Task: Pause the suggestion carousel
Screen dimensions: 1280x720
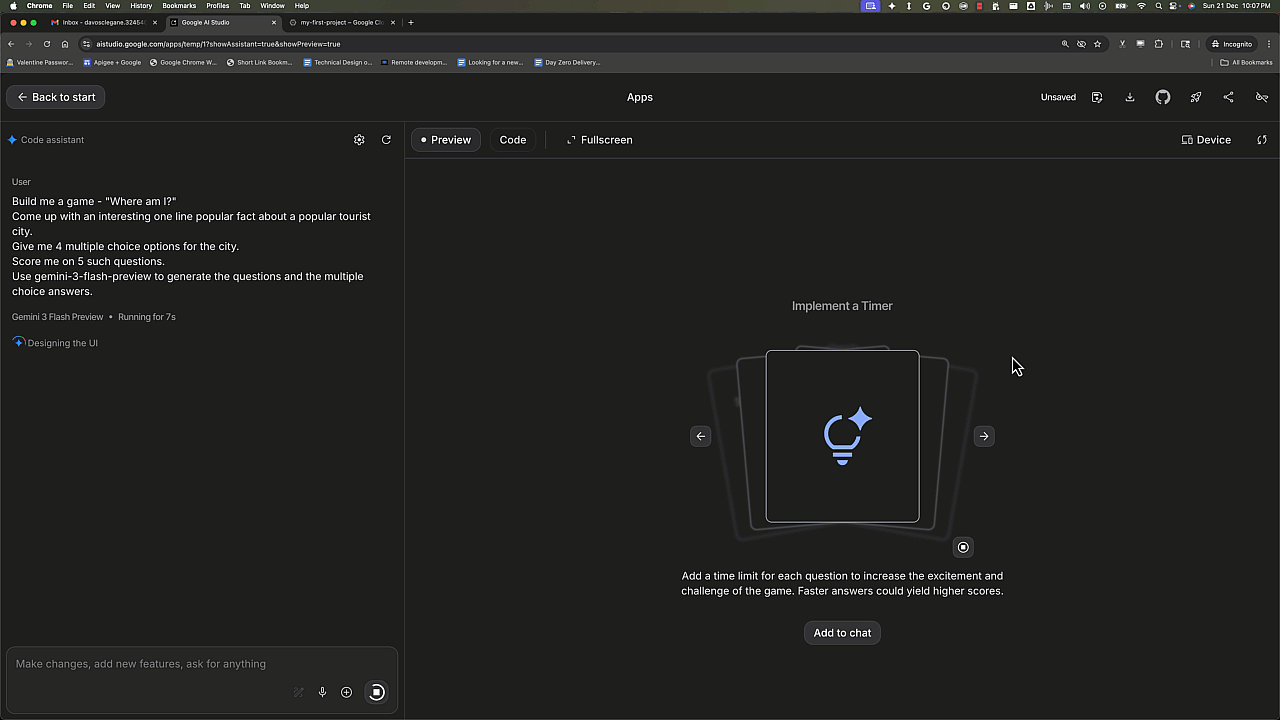Action: (x=963, y=547)
